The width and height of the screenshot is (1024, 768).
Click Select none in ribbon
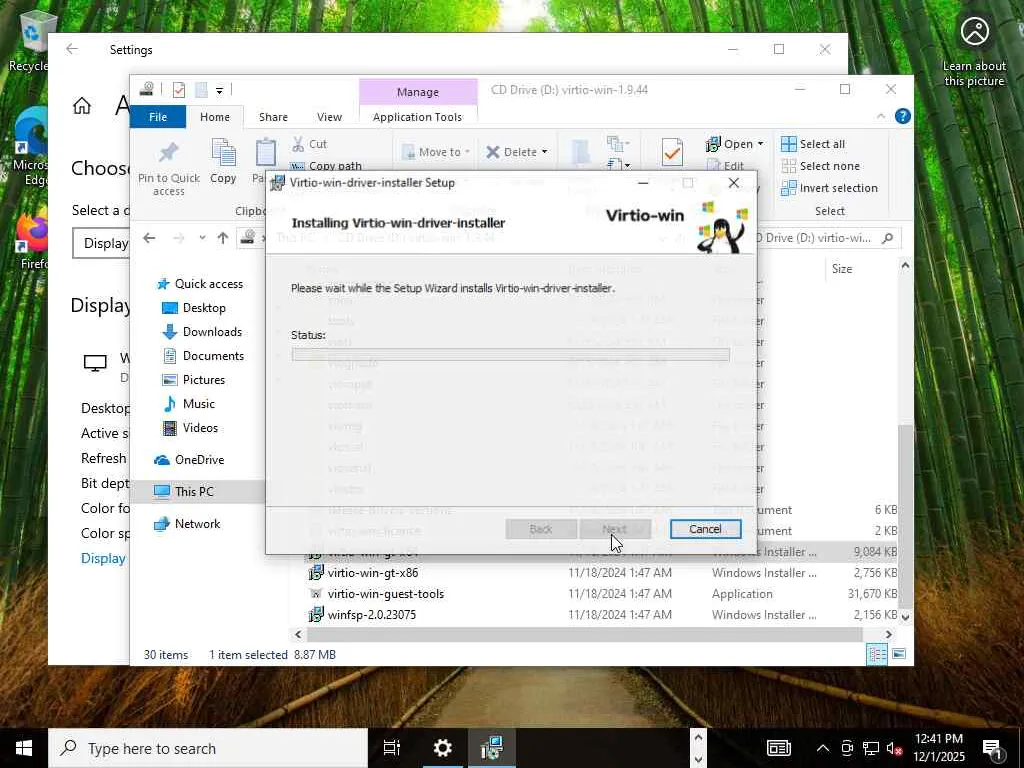pyautogui.click(x=821, y=166)
